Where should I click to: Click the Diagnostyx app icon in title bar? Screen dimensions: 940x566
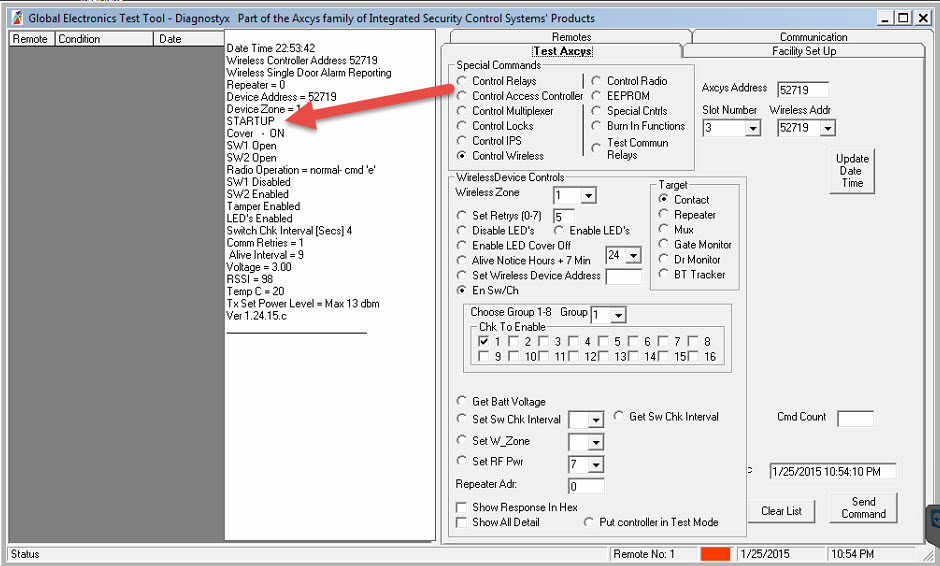[x=17, y=18]
